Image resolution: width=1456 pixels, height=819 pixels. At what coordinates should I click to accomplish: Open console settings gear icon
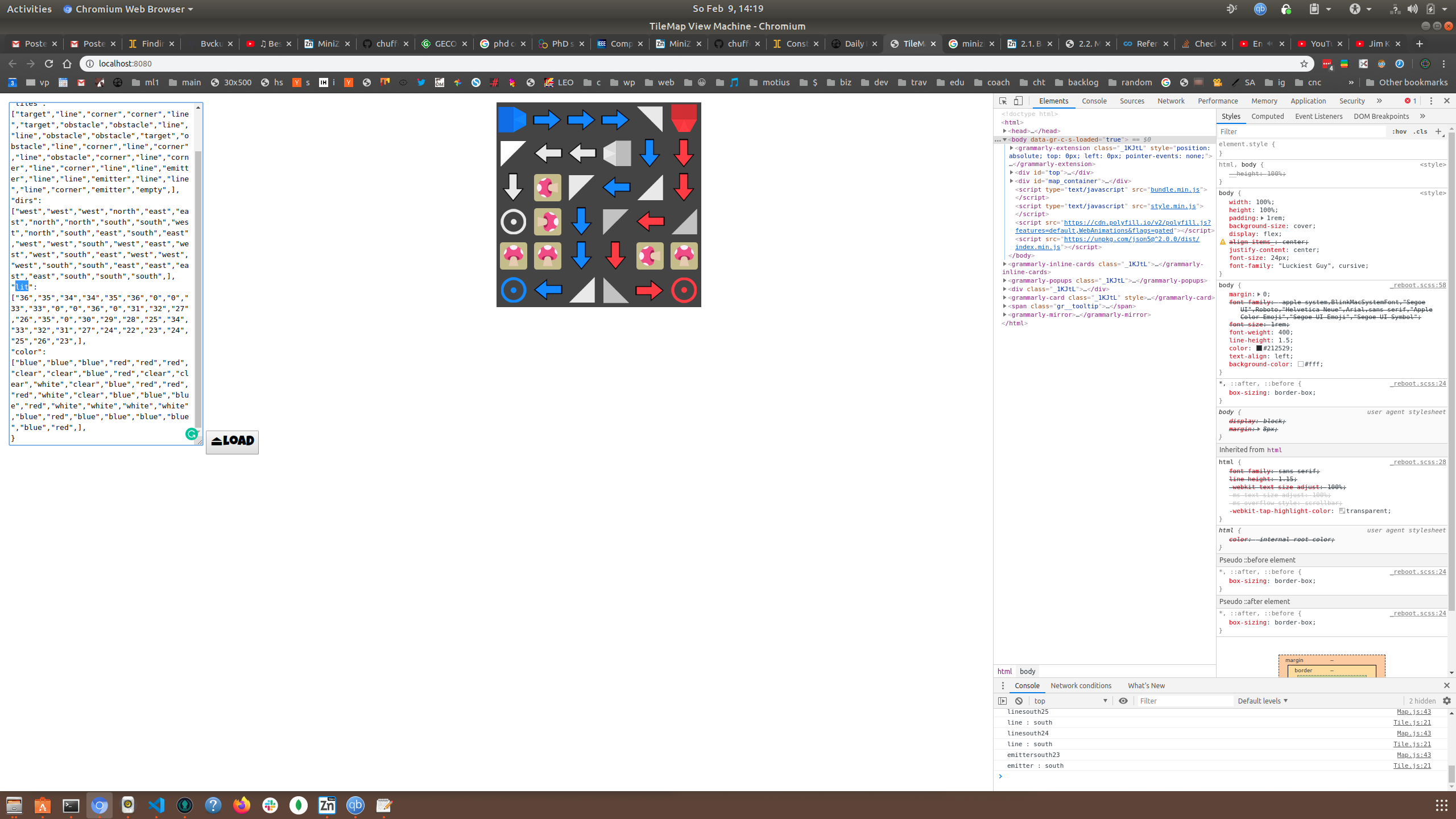(x=1447, y=701)
